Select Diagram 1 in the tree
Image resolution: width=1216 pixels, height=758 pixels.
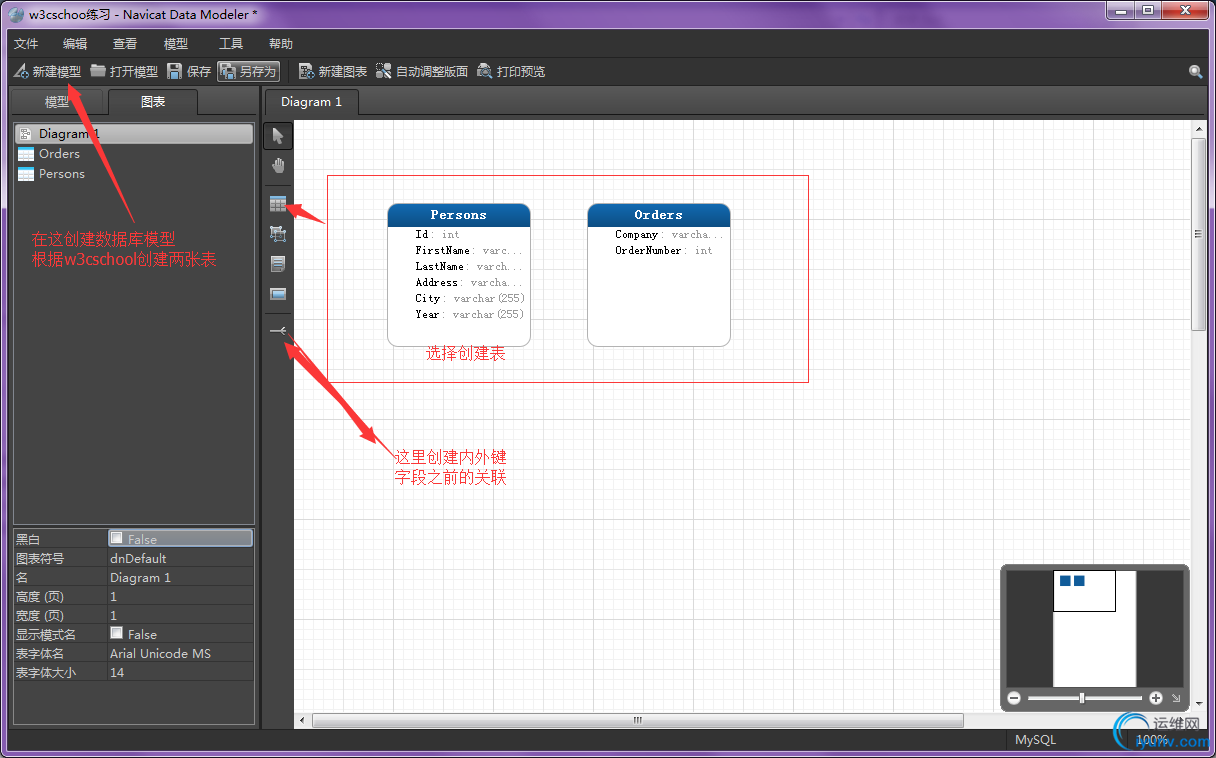point(134,134)
